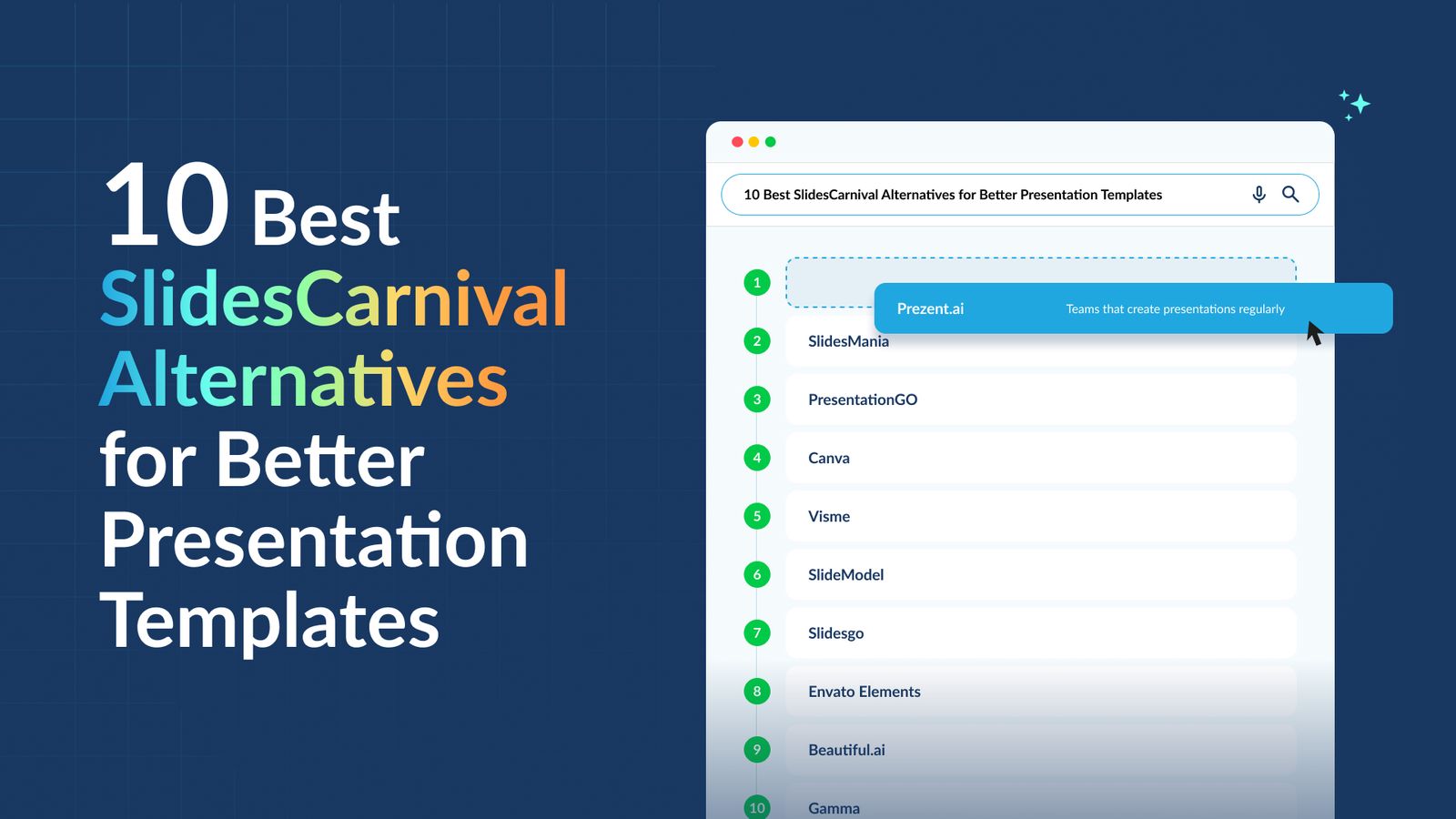The width and height of the screenshot is (1456, 819).
Task: Open the Gamma list row
Action: tap(1041, 803)
